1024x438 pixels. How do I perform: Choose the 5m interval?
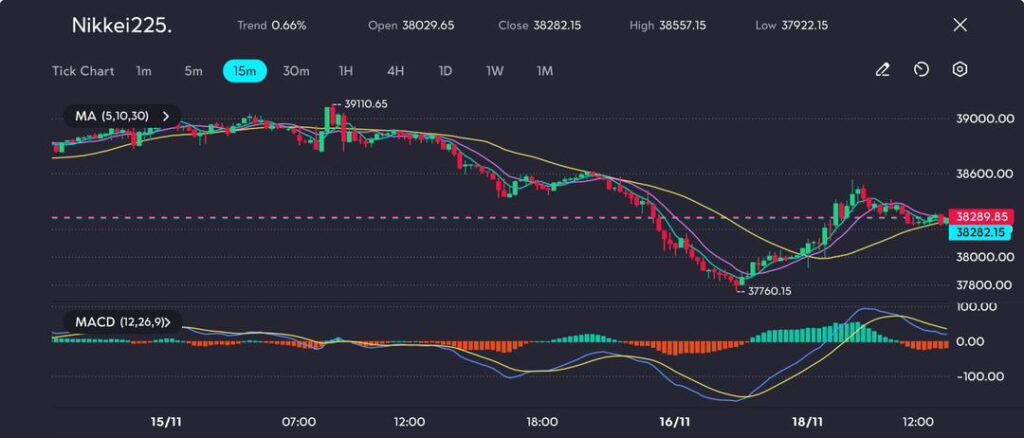(x=193, y=71)
